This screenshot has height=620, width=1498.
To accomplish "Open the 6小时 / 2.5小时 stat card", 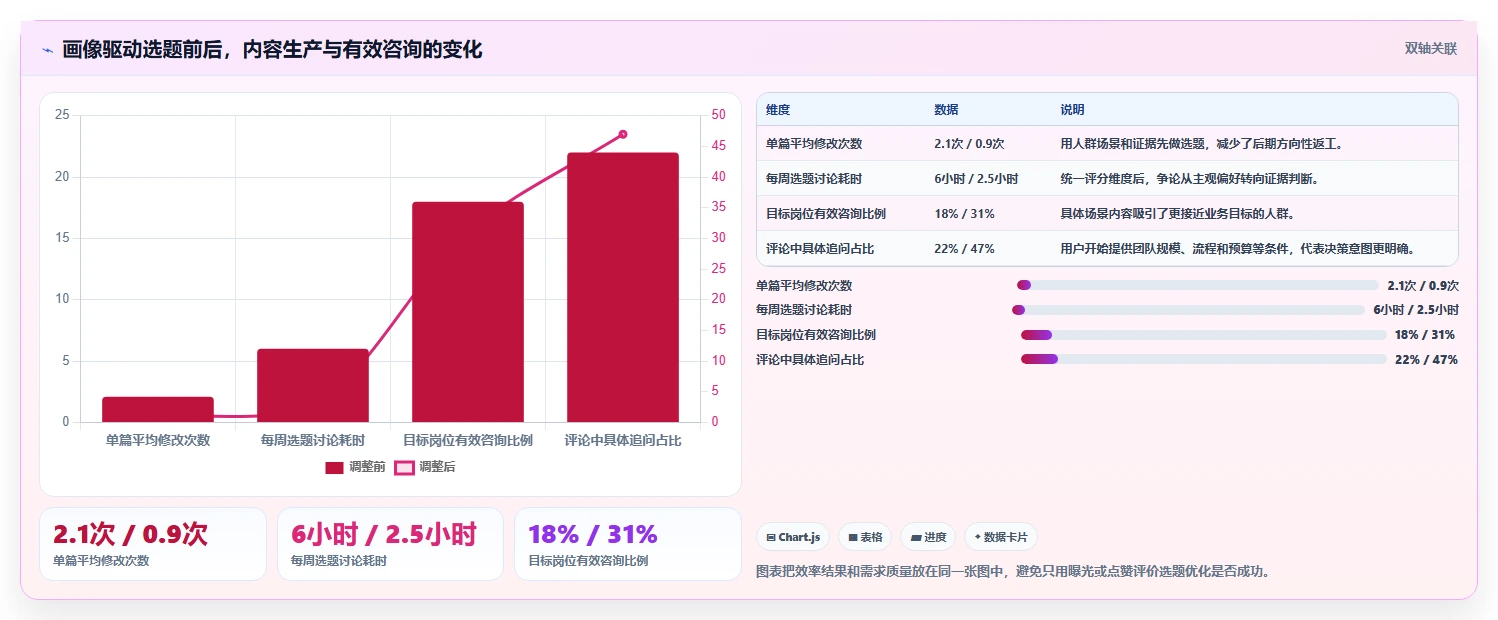I will coord(390,544).
